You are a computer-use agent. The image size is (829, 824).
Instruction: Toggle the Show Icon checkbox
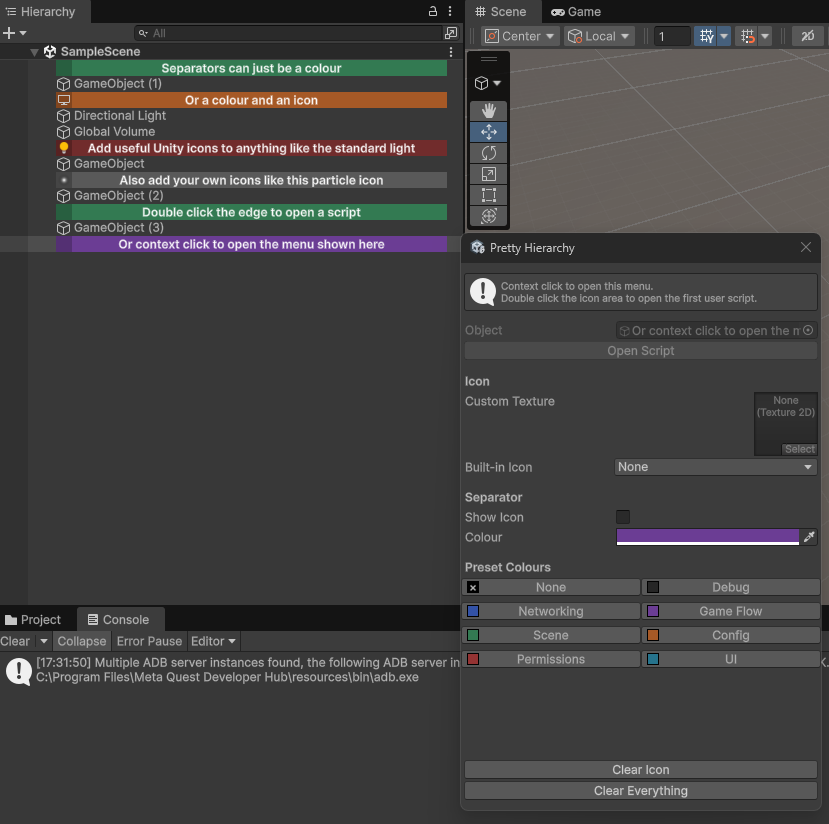[x=623, y=517]
